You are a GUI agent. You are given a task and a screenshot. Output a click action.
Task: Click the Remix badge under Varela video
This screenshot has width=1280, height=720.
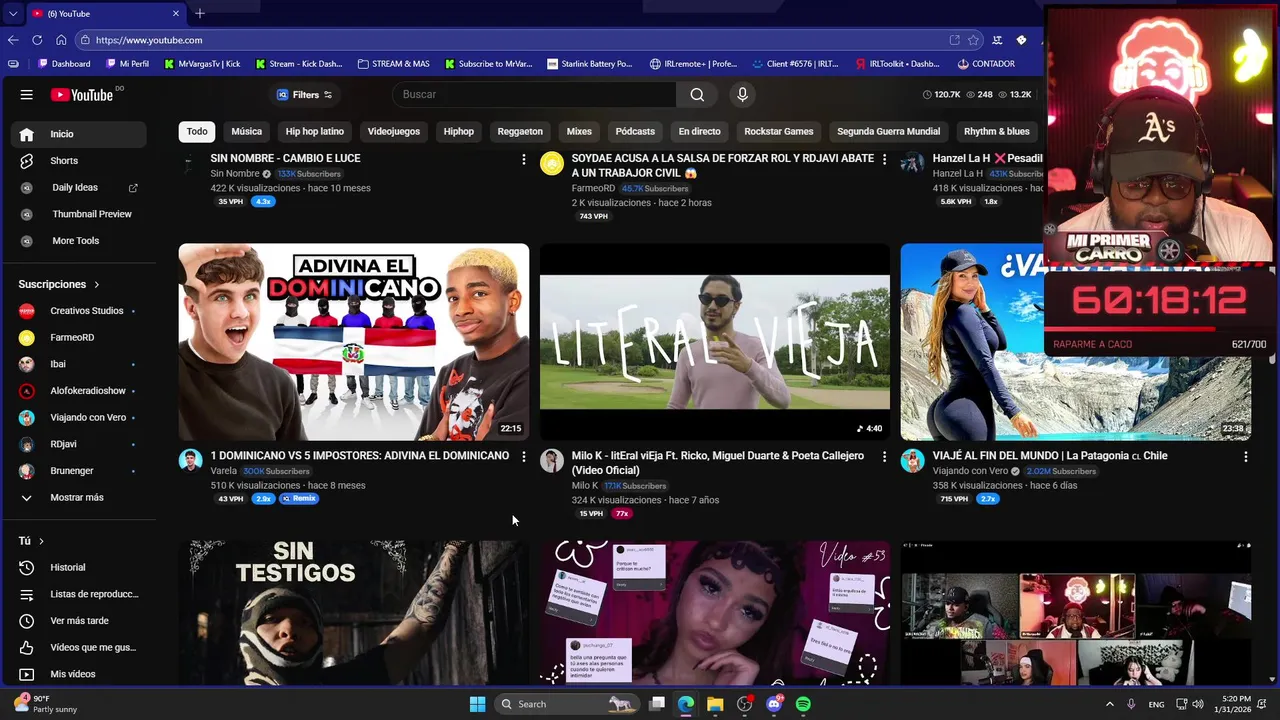pyautogui.click(x=299, y=498)
